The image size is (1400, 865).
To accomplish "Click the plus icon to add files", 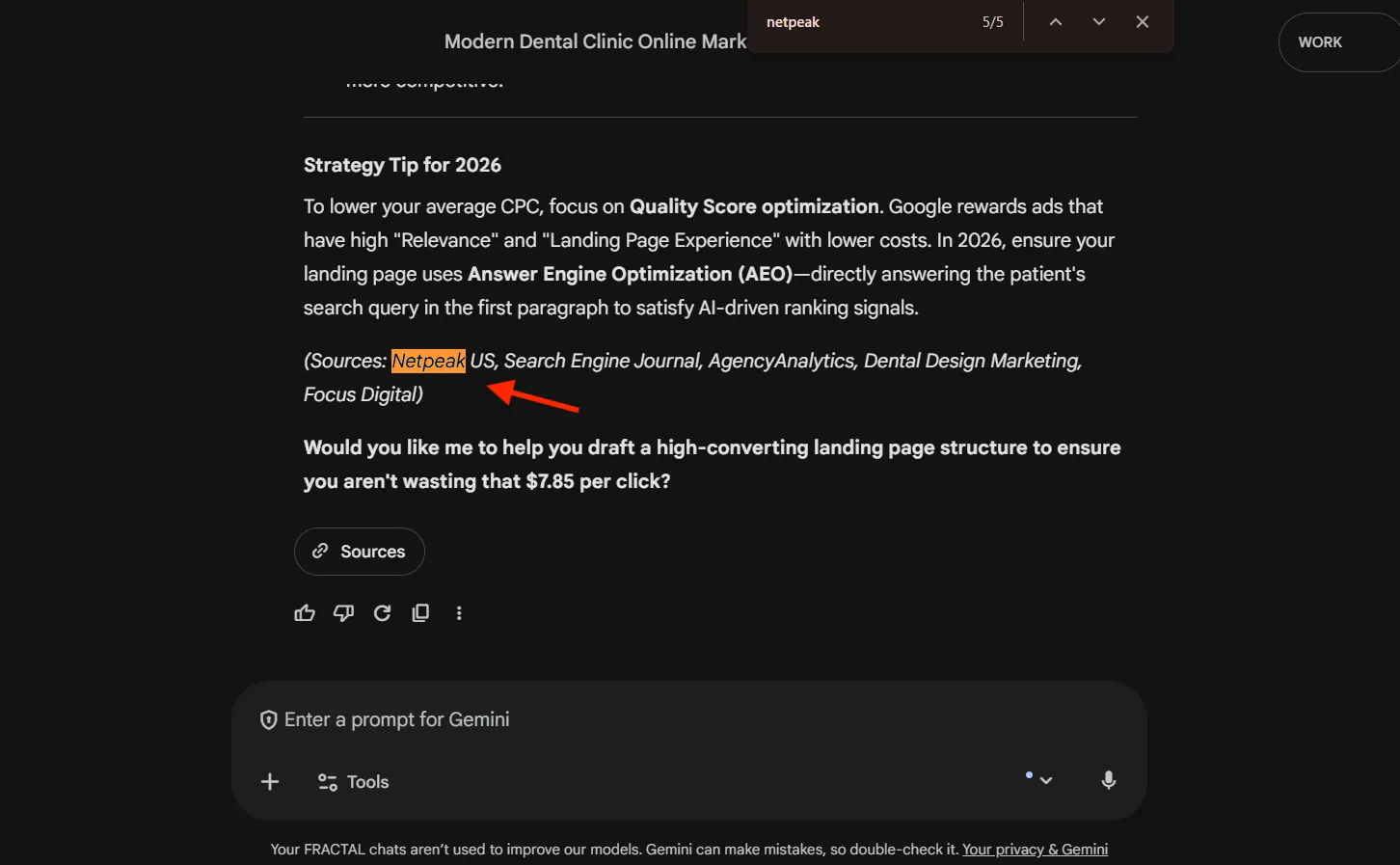I will tap(270, 782).
